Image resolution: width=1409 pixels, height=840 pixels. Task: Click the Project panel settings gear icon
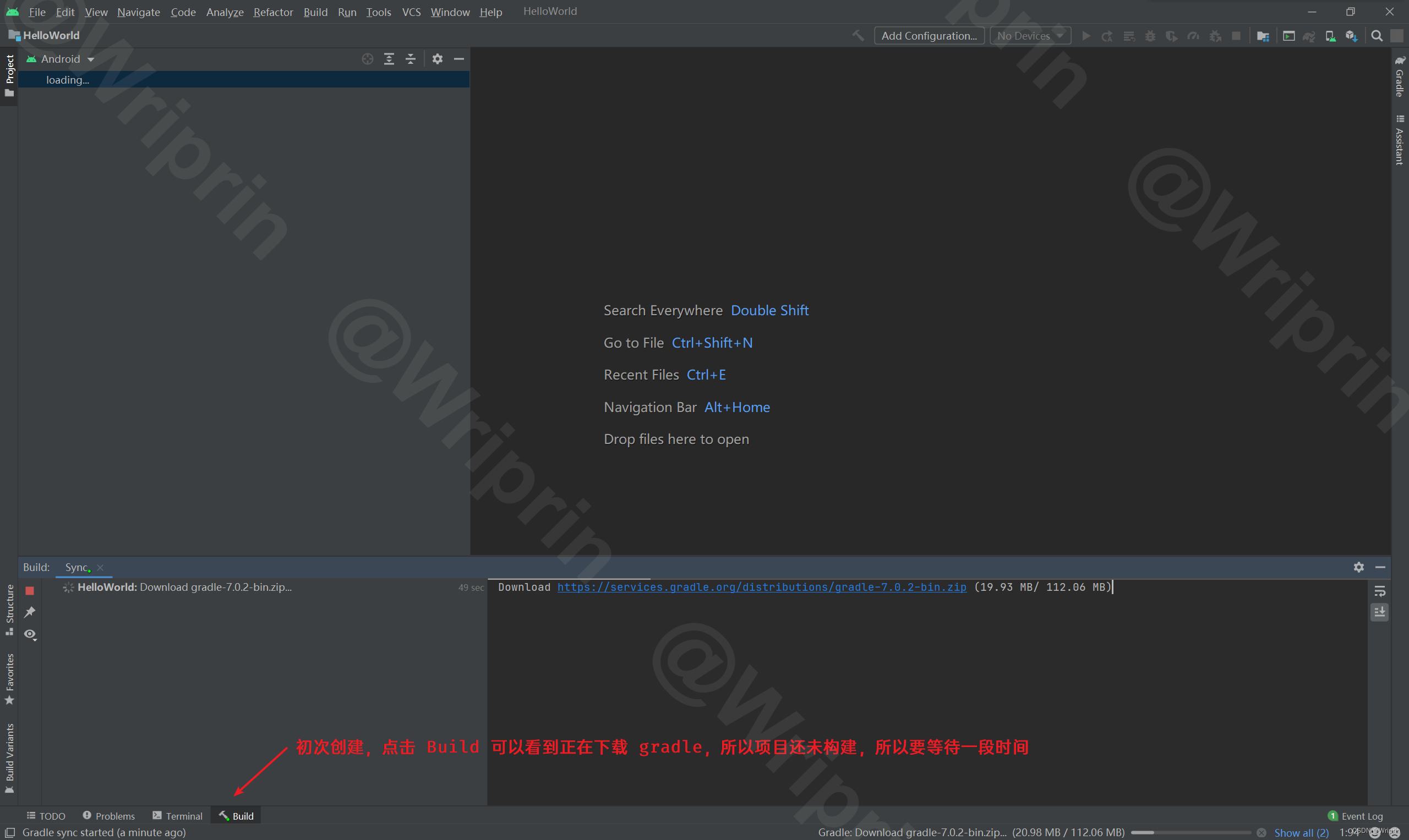click(437, 59)
